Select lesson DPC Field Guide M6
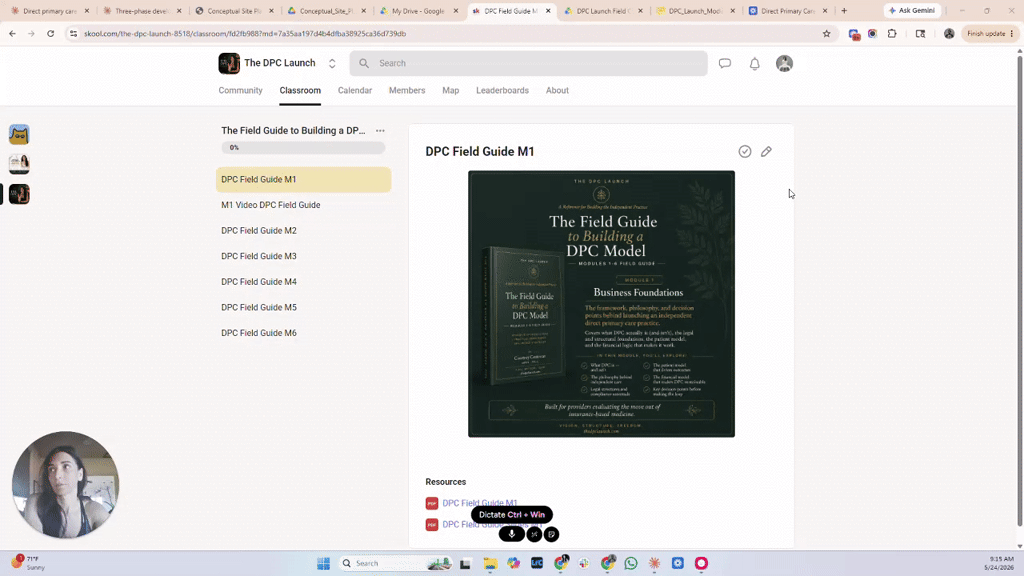This screenshot has height=576, width=1024. [304, 333]
